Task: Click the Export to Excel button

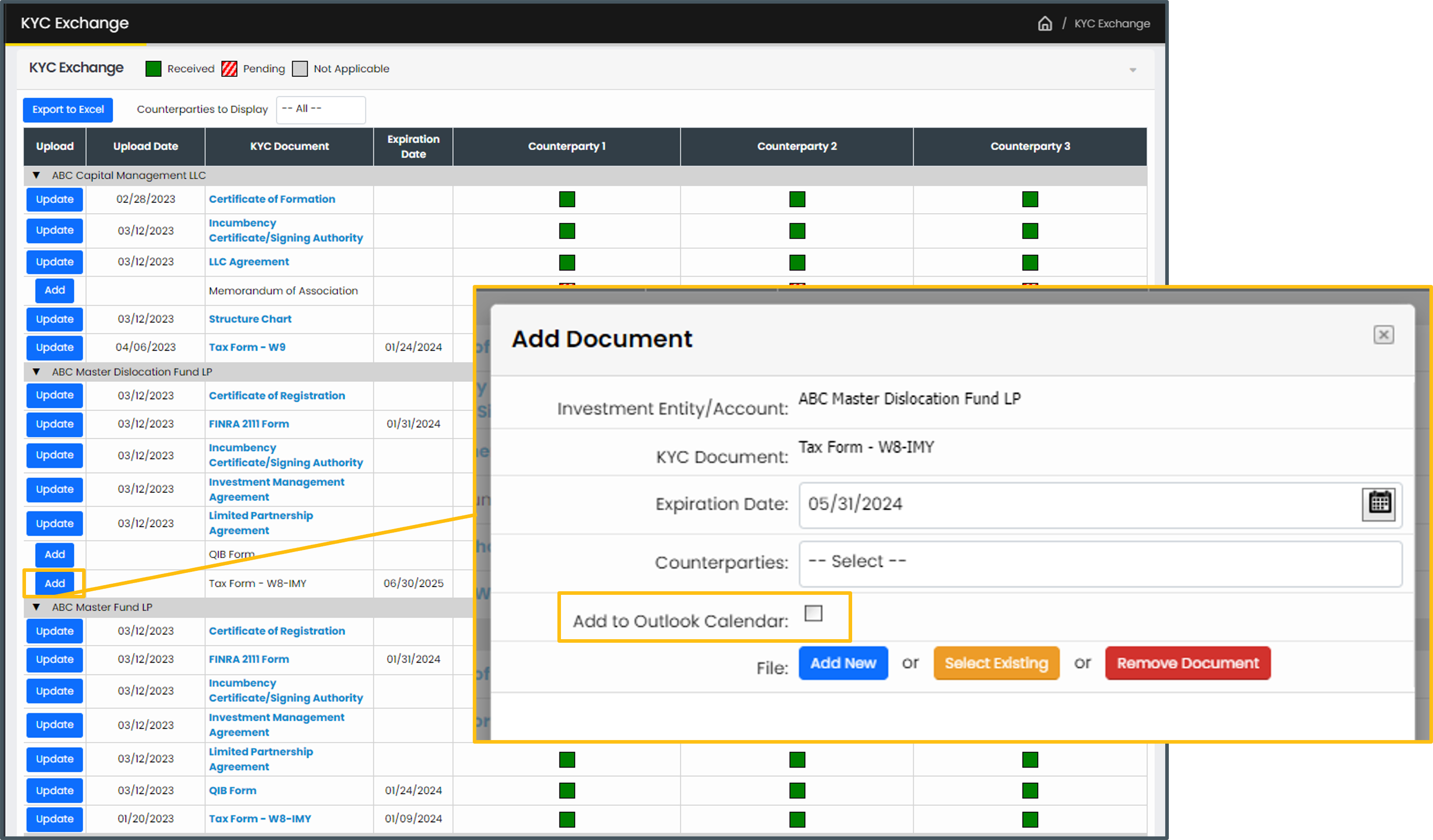Action: (x=67, y=110)
